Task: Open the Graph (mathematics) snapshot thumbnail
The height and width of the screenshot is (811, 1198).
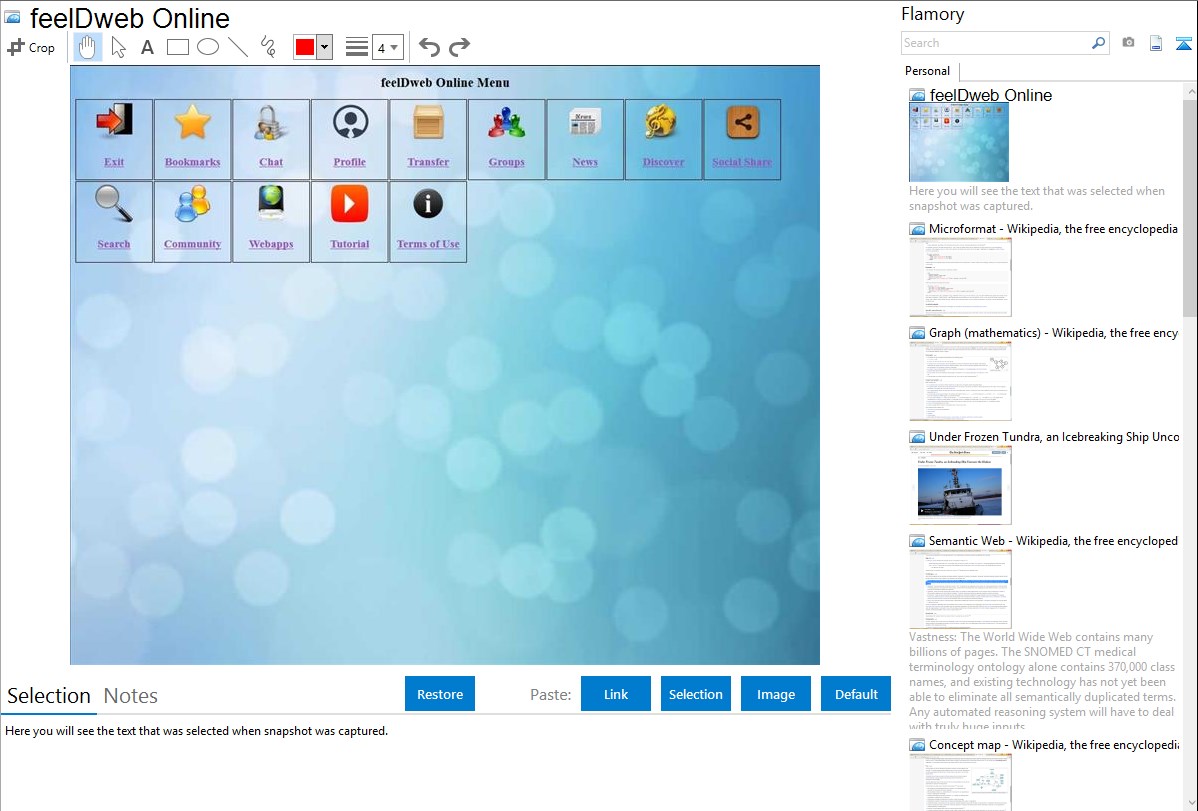Action: (960, 381)
